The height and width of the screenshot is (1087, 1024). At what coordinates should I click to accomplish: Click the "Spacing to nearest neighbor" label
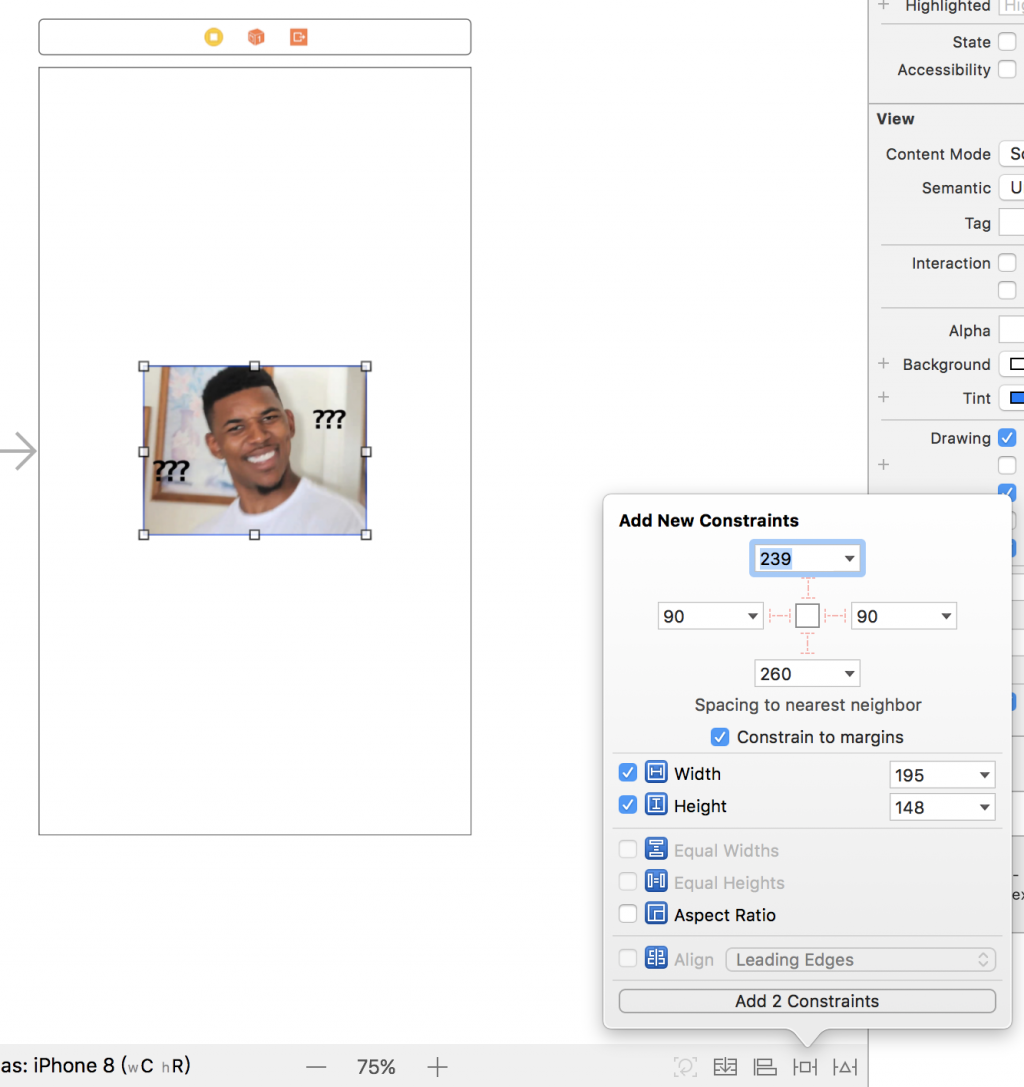coord(808,704)
